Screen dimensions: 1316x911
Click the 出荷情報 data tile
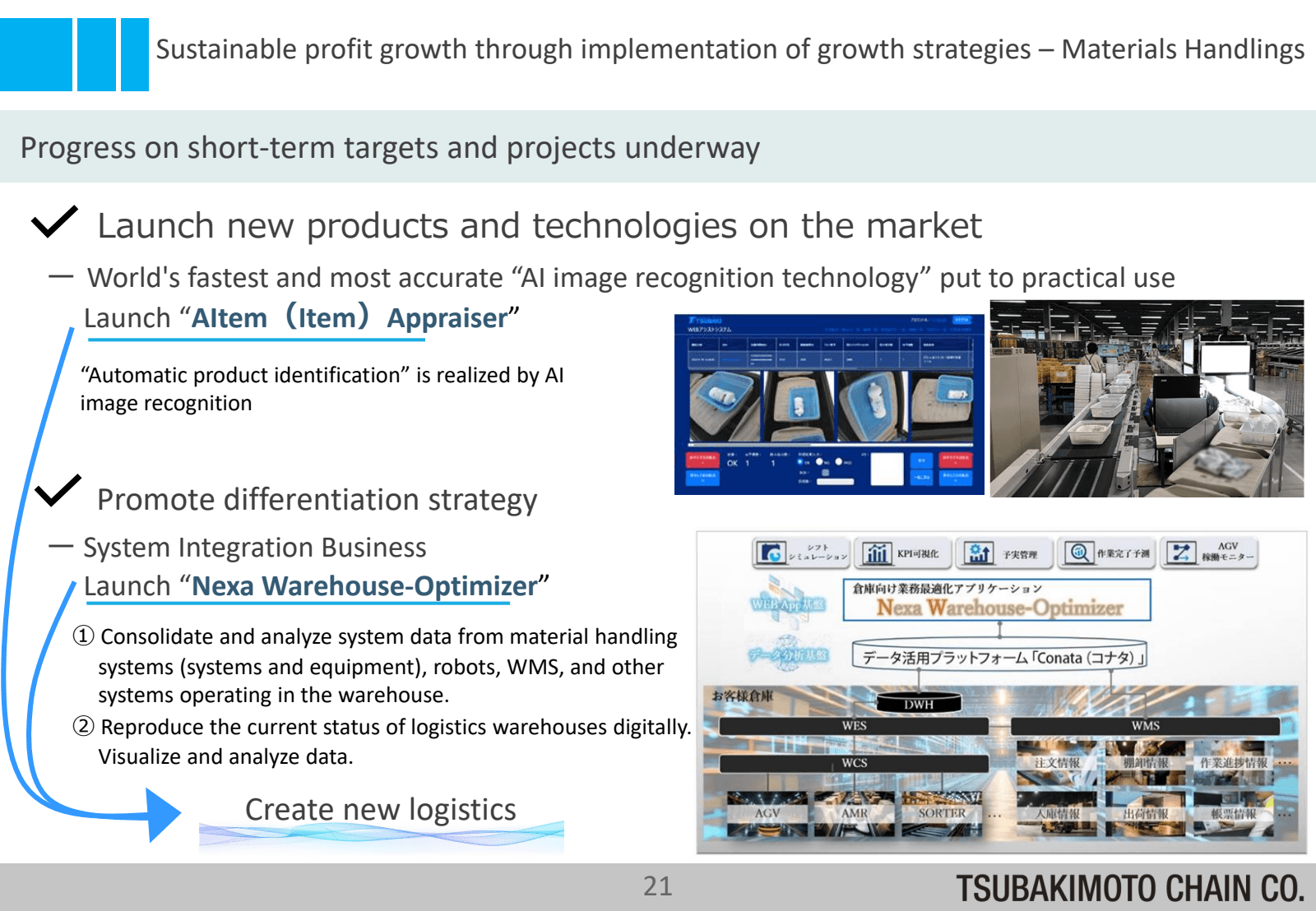(x=1146, y=814)
